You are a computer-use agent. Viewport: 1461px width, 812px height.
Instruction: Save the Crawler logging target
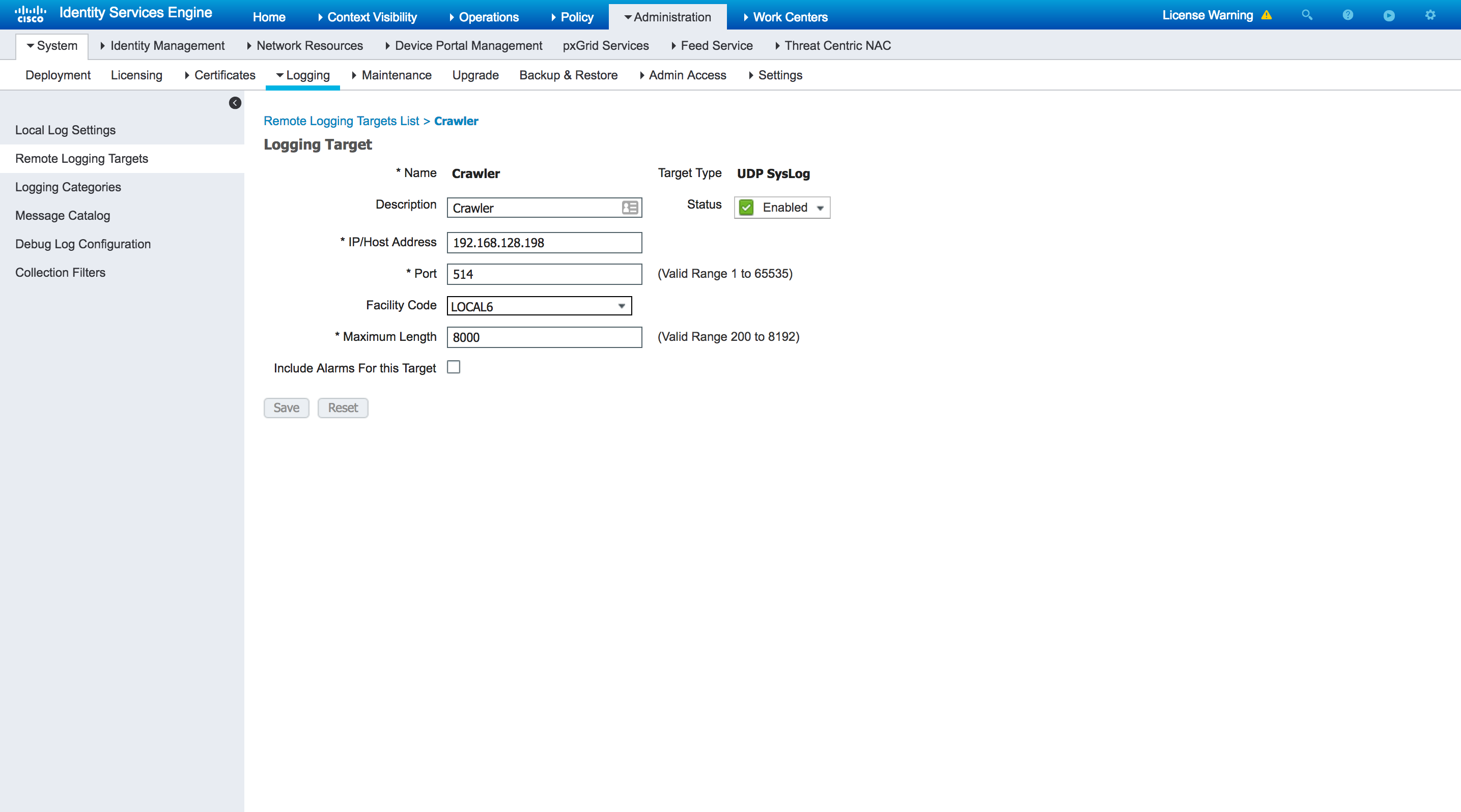tap(285, 407)
